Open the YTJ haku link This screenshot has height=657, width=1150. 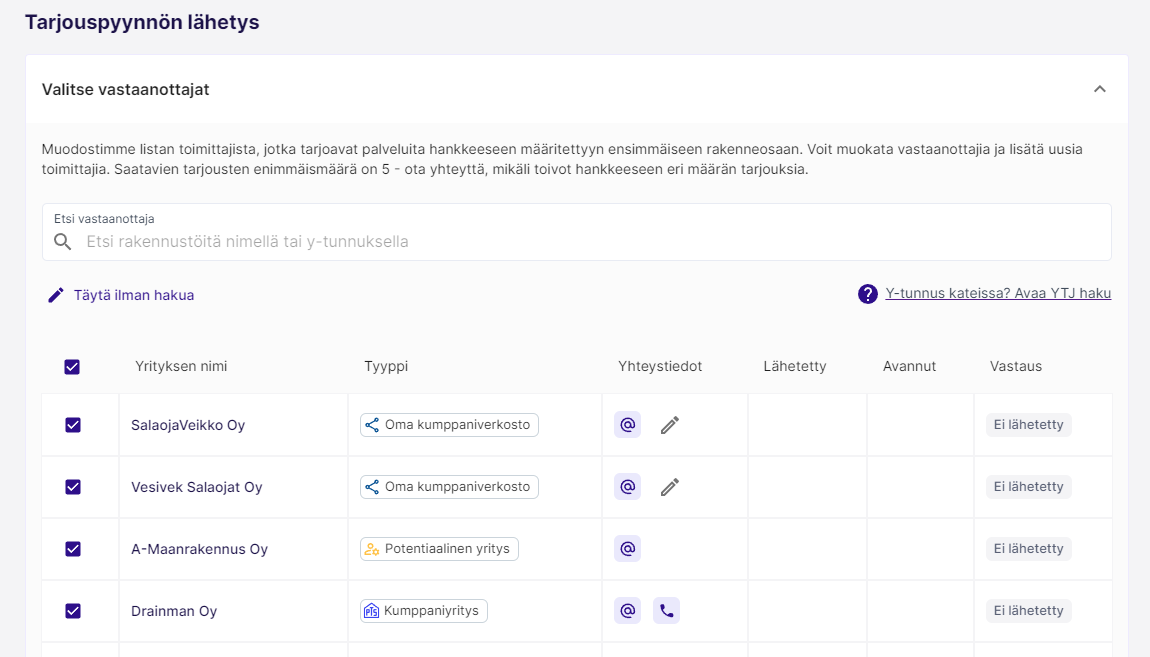click(x=998, y=294)
